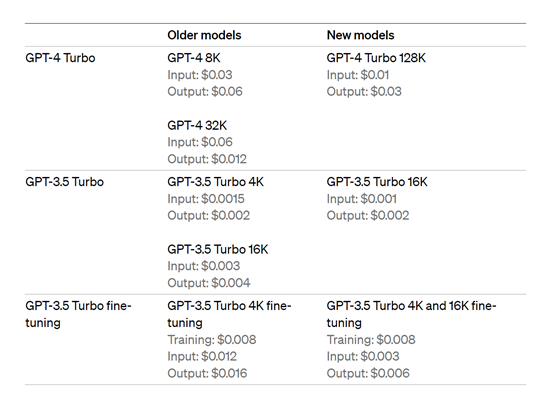Click the New models column header

pyautogui.click(x=360, y=35)
